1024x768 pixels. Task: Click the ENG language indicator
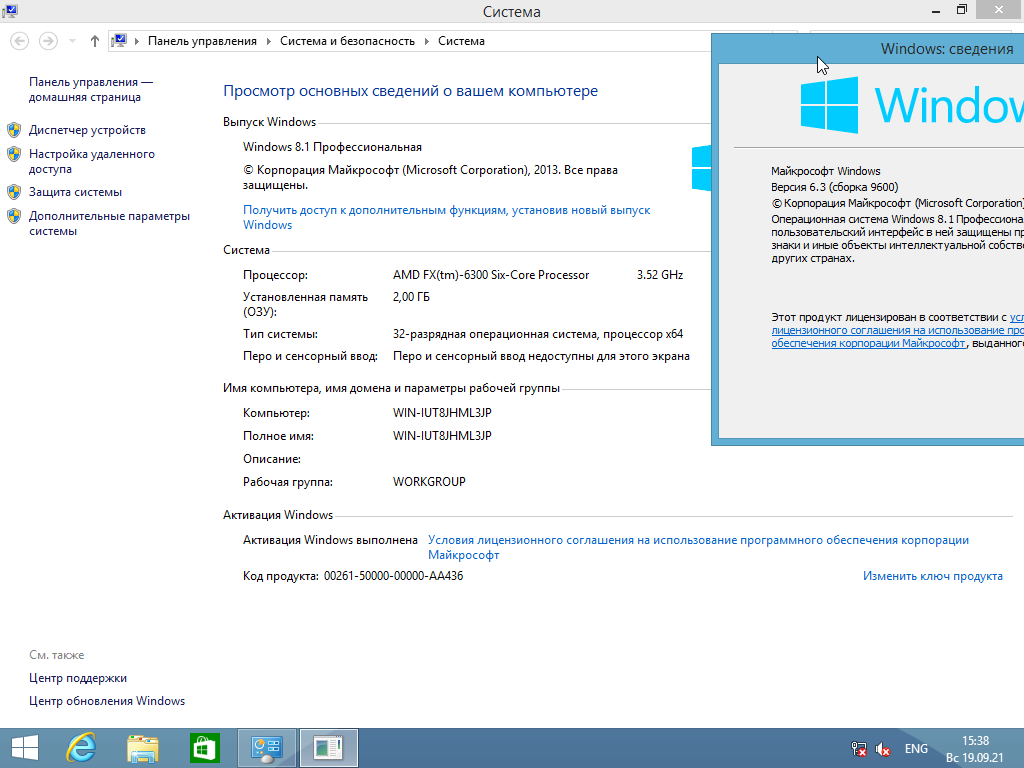916,749
